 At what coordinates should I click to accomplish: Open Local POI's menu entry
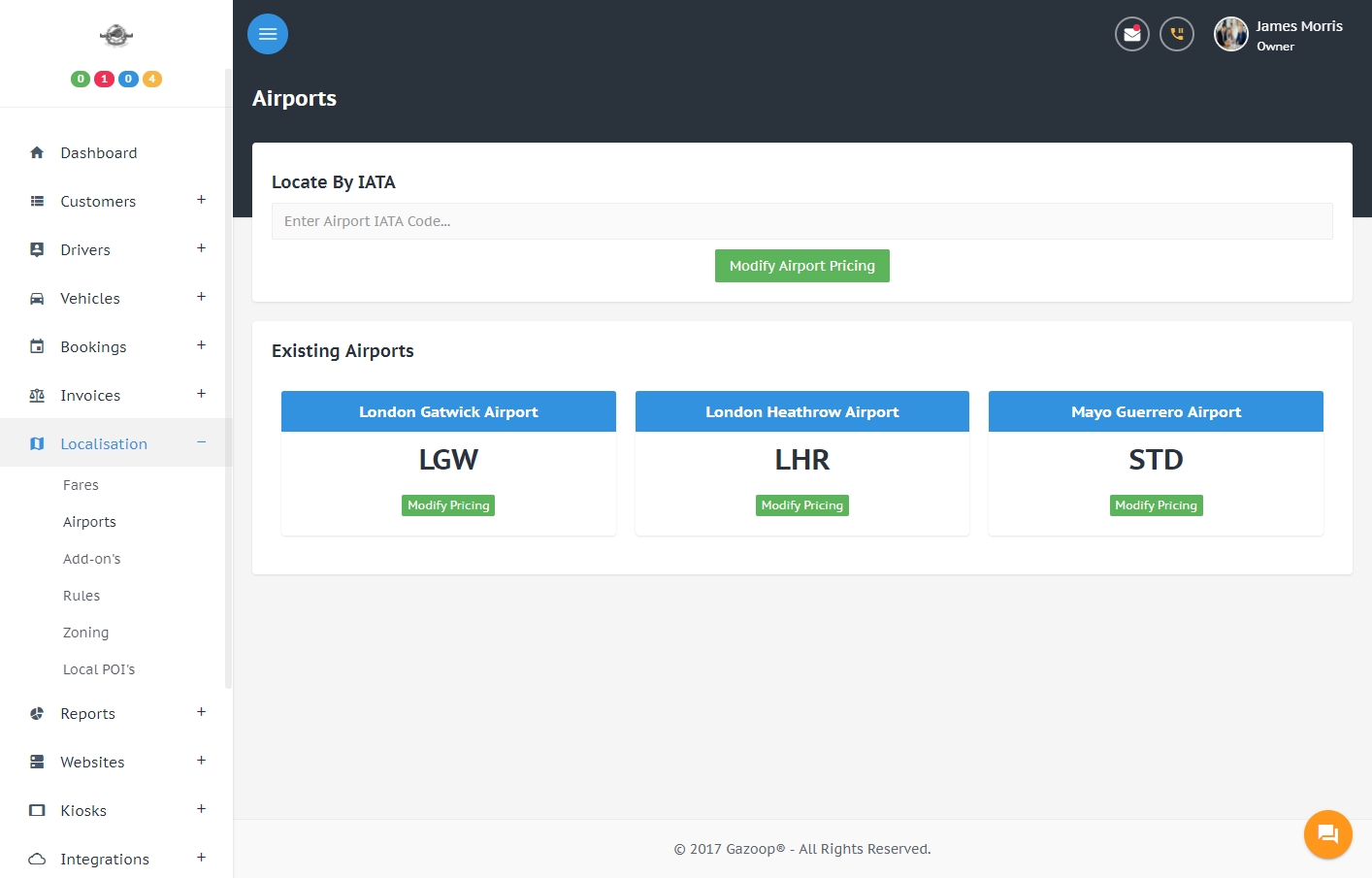(x=99, y=669)
